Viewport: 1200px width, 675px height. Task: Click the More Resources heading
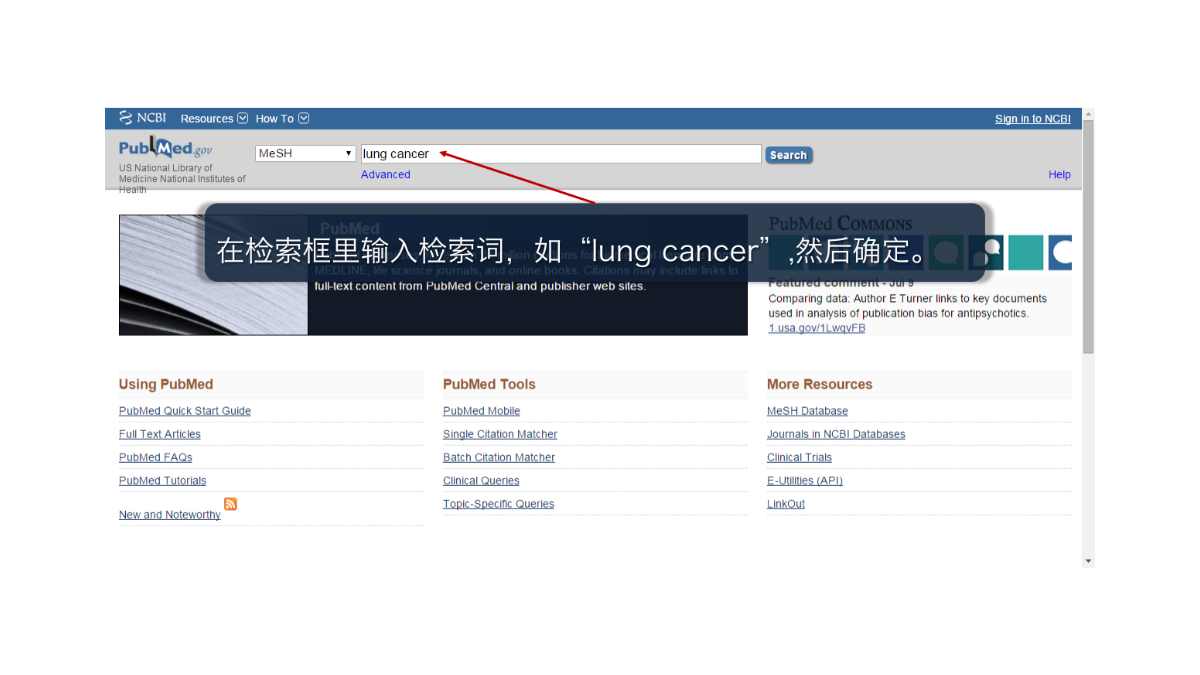click(820, 384)
